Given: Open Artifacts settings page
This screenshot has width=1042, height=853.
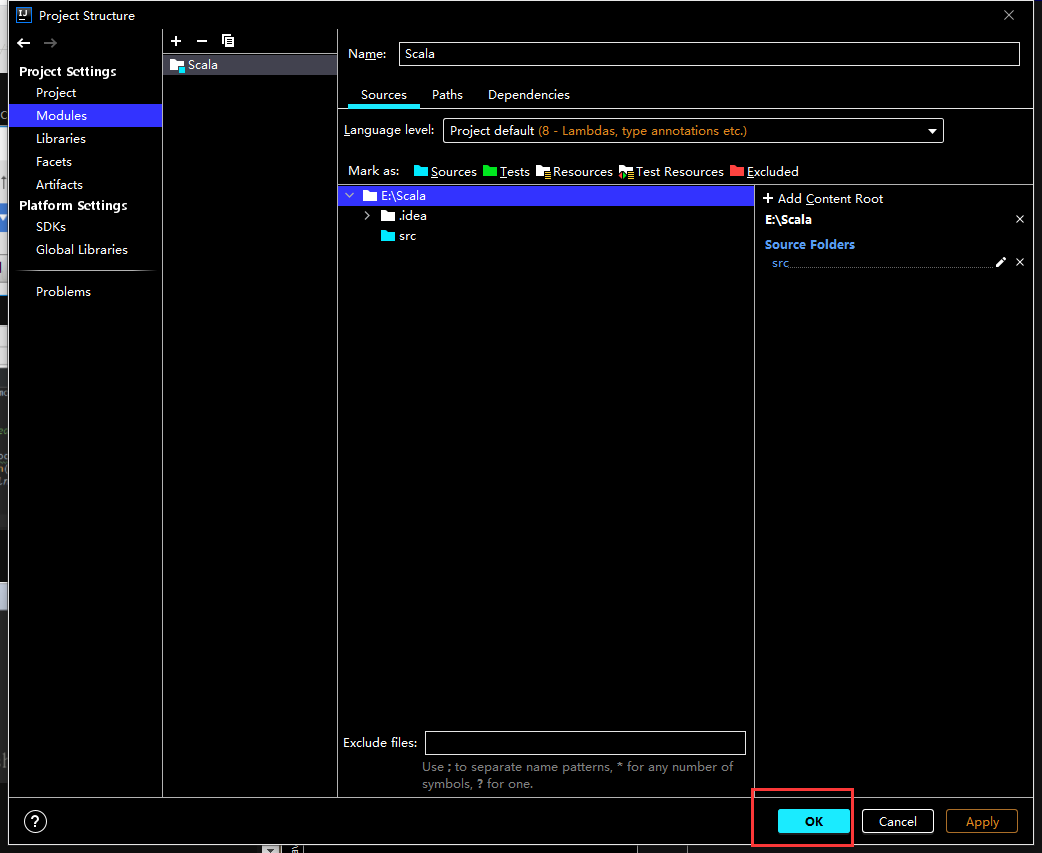Looking at the screenshot, I should (59, 185).
